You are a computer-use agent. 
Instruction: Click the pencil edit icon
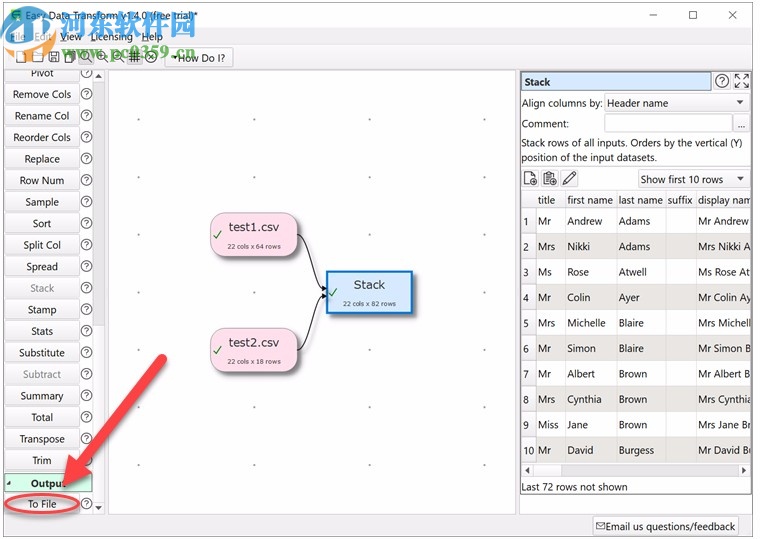pyautogui.click(x=569, y=179)
